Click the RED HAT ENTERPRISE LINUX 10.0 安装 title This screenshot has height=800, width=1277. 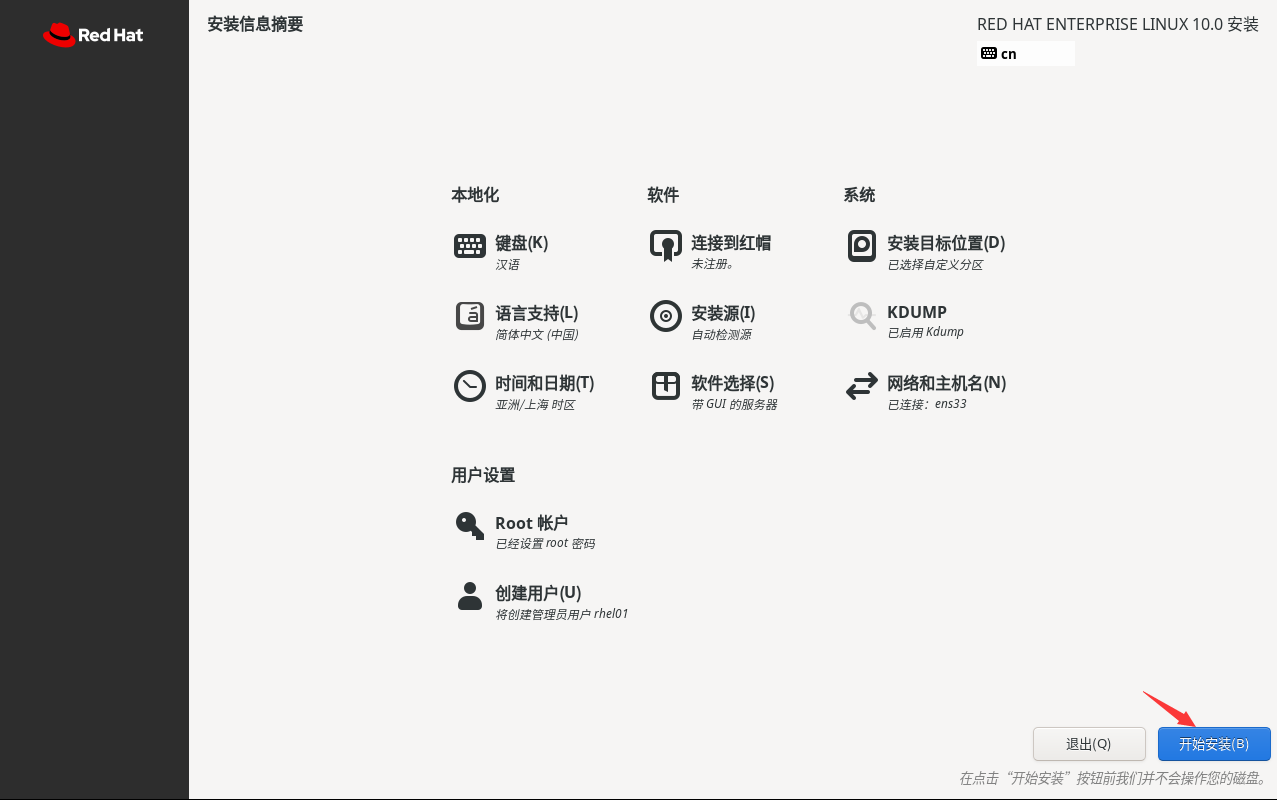coord(1118,25)
